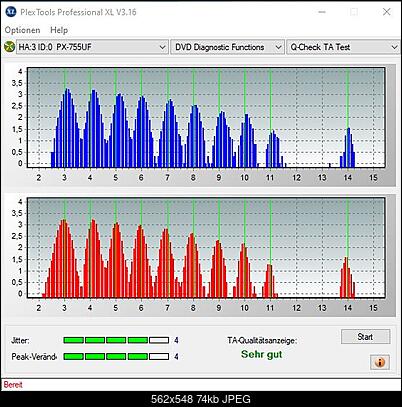Open the Optionen menu
This screenshot has height=407, width=402.
[x=22, y=30]
